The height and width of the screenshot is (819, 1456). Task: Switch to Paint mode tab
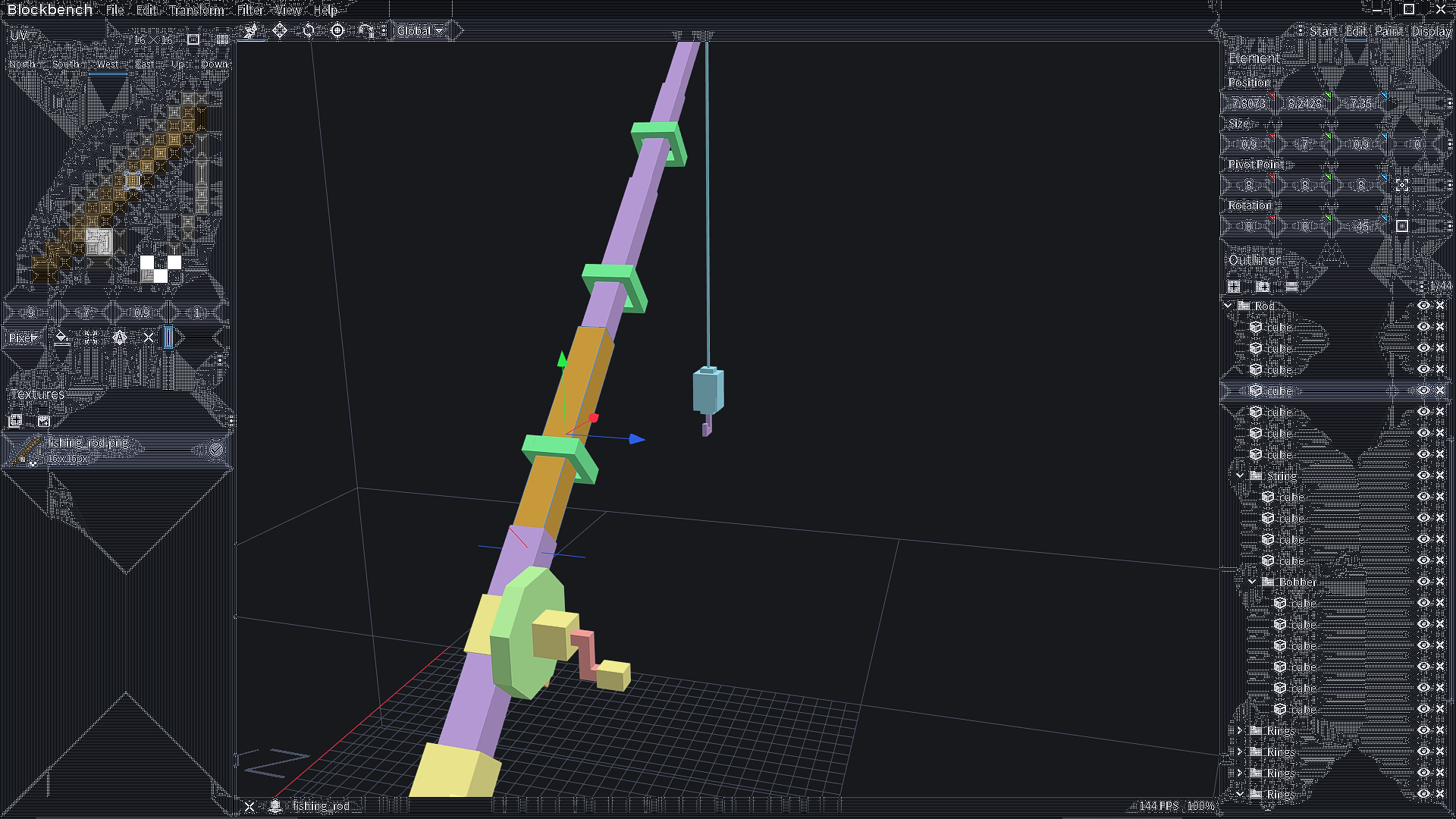pyautogui.click(x=1389, y=31)
